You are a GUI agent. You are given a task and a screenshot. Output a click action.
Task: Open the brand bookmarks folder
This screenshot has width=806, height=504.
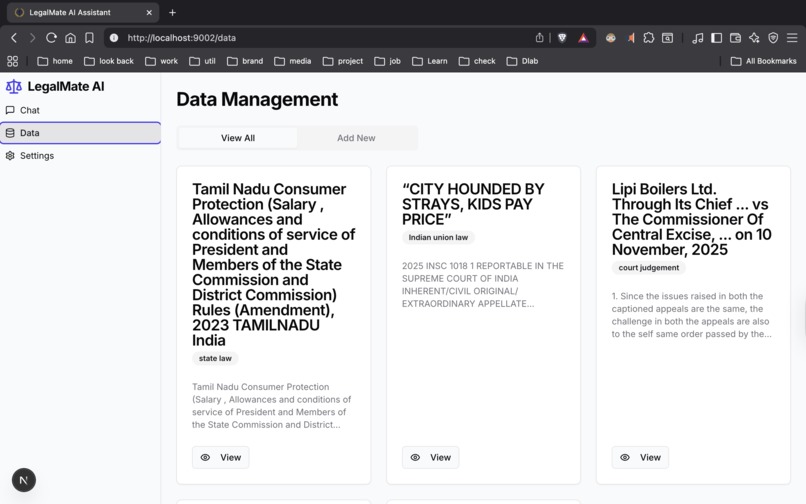coord(245,61)
